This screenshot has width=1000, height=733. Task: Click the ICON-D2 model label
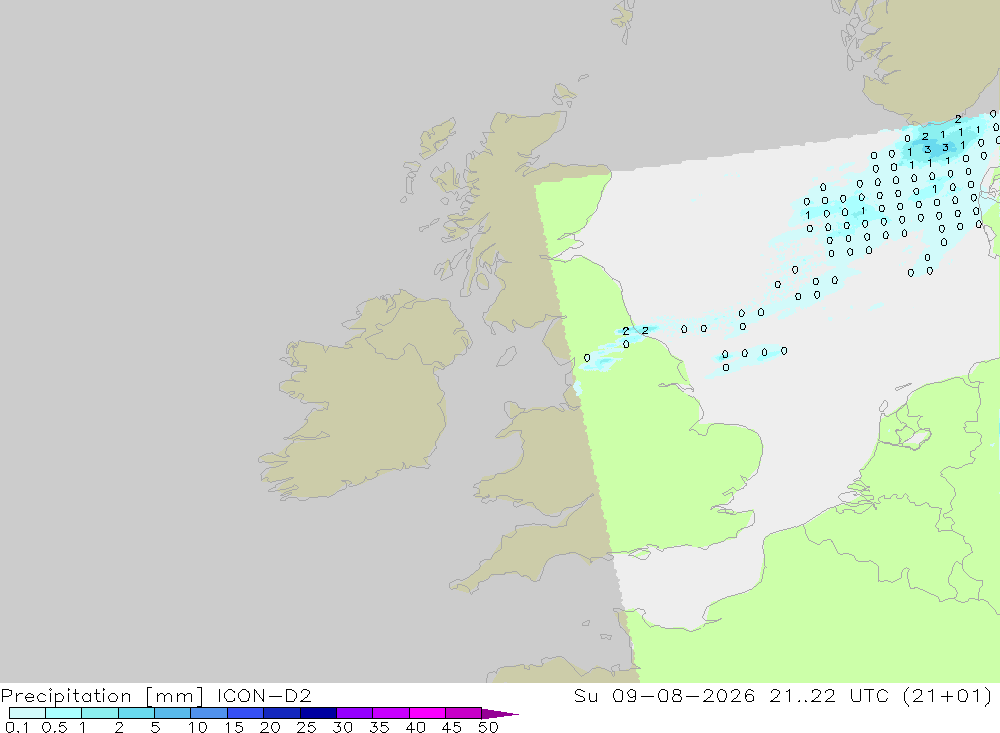click(x=264, y=695)
